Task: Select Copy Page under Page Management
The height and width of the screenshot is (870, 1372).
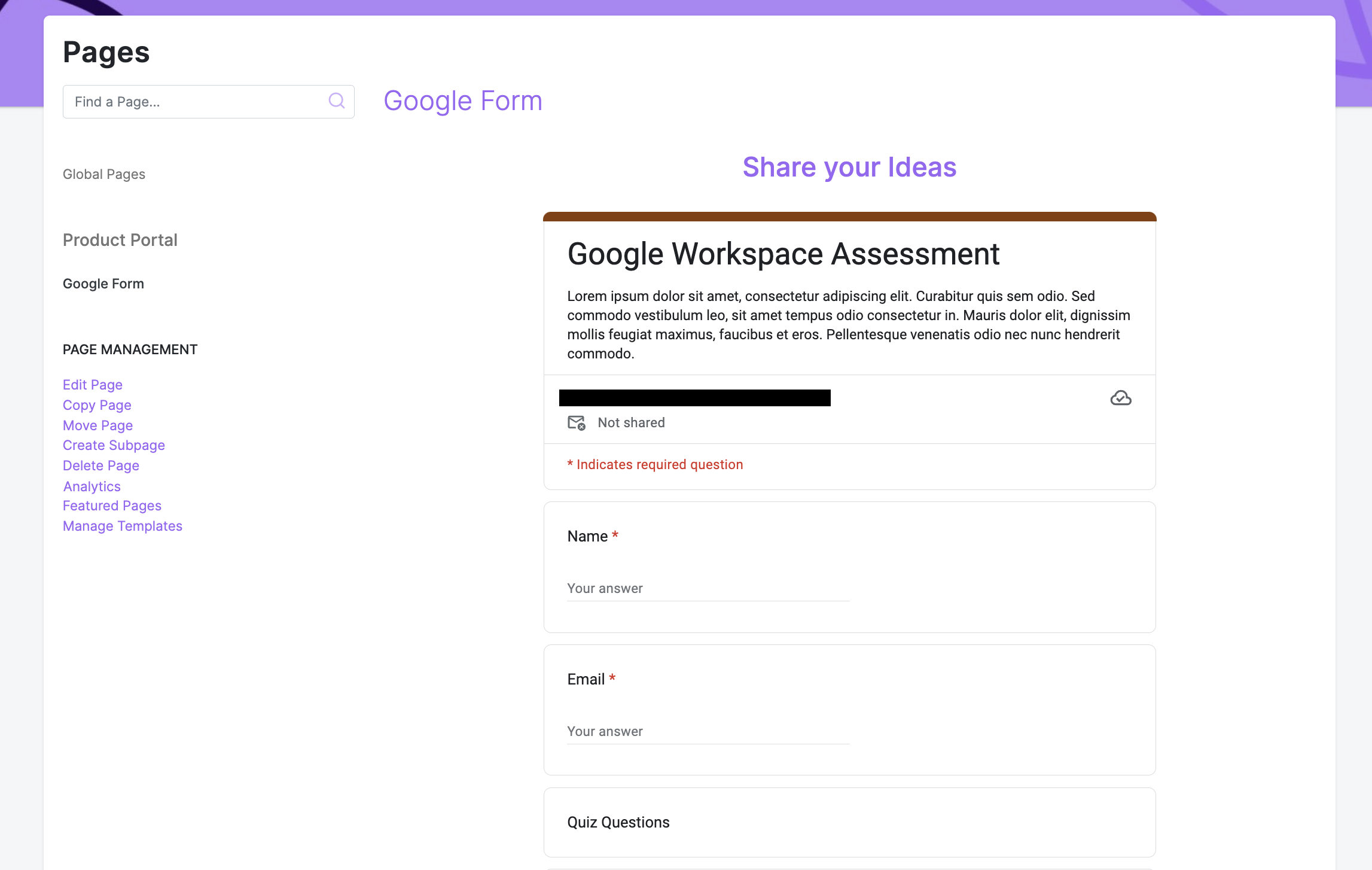Action: 96,405
